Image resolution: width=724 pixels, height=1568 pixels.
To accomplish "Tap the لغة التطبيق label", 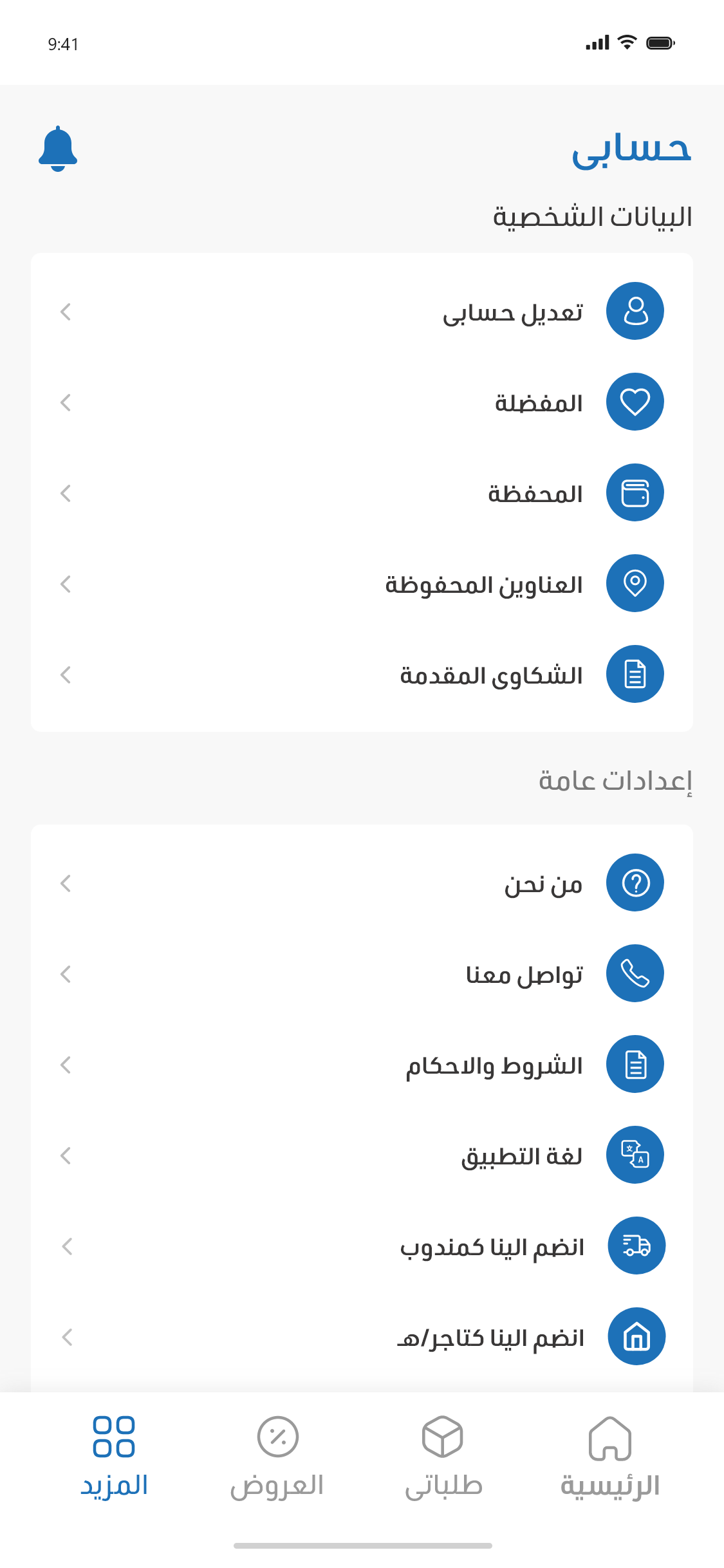I will 521,1157.
